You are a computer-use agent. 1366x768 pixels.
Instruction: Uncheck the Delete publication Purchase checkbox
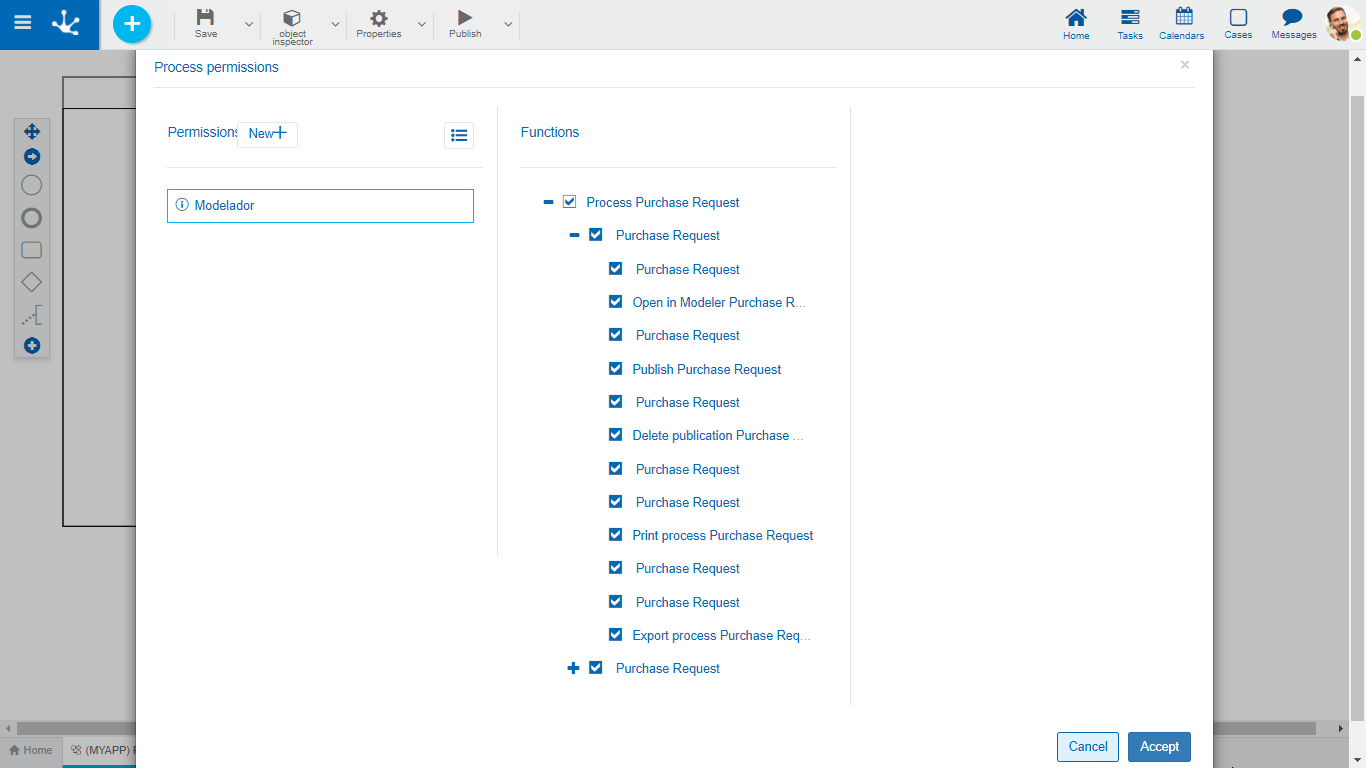(x=616, y=435)
